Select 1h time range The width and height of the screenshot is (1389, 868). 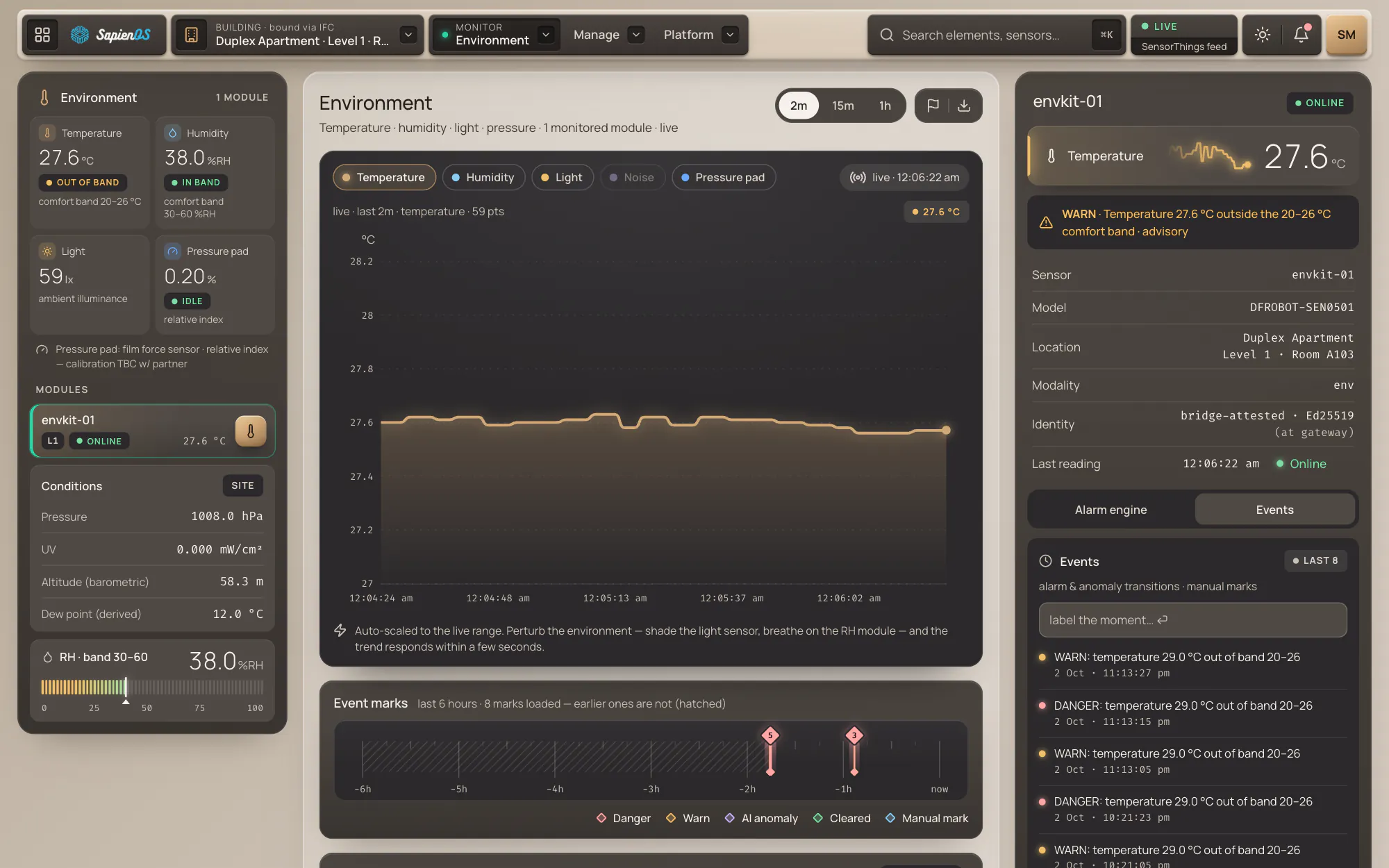[885, 106]
